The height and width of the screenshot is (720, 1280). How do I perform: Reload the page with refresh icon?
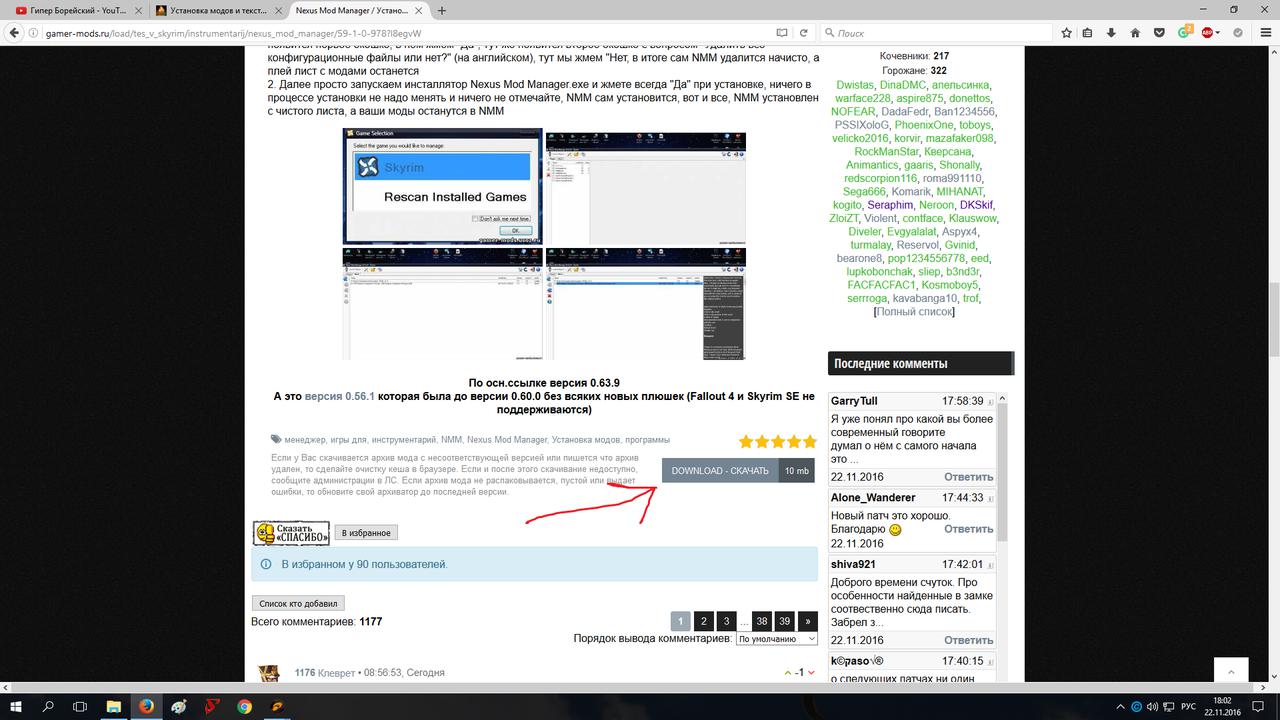[x=802, y=32]
